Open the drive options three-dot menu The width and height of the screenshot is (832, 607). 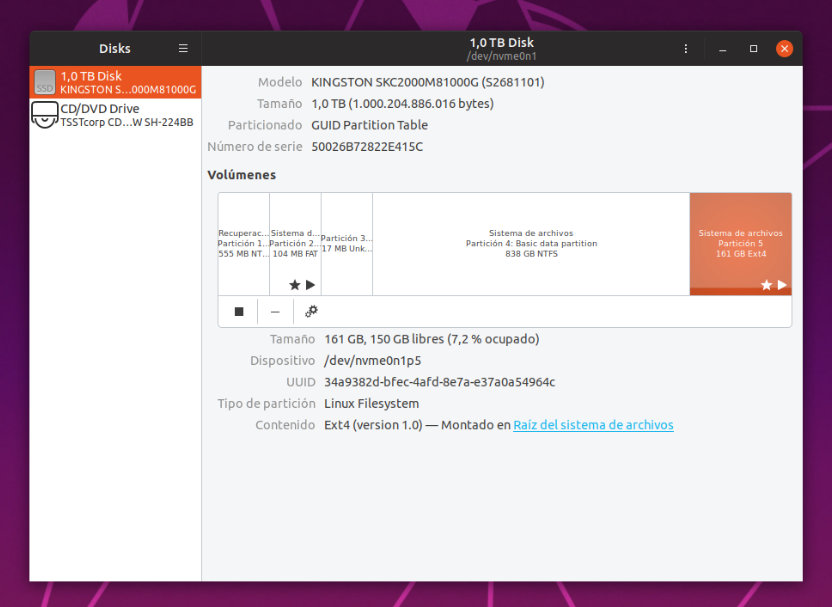coord(685,48)
